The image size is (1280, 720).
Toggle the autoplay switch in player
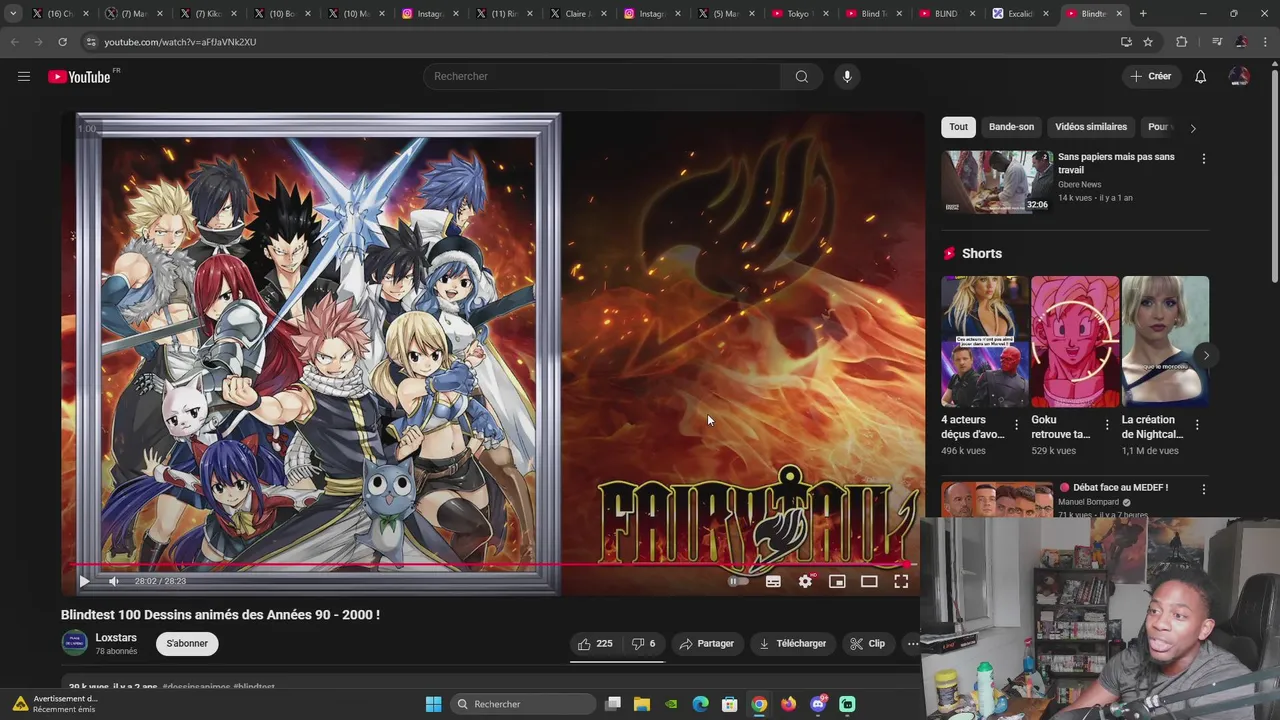pyautogui.click(x=737, y=581)
